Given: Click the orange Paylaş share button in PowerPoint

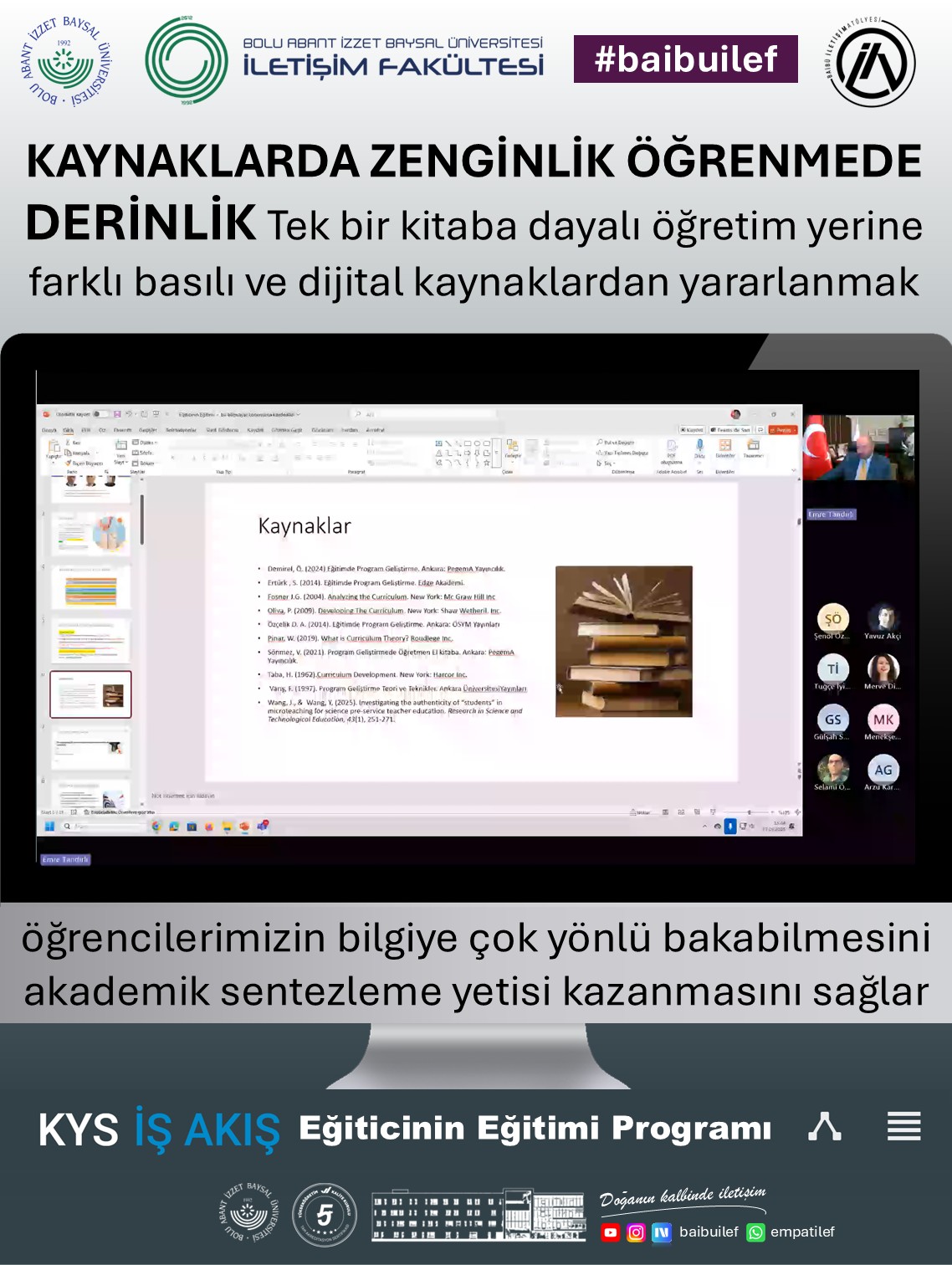Looking at the screenshot, I should (x=783, y=430).
